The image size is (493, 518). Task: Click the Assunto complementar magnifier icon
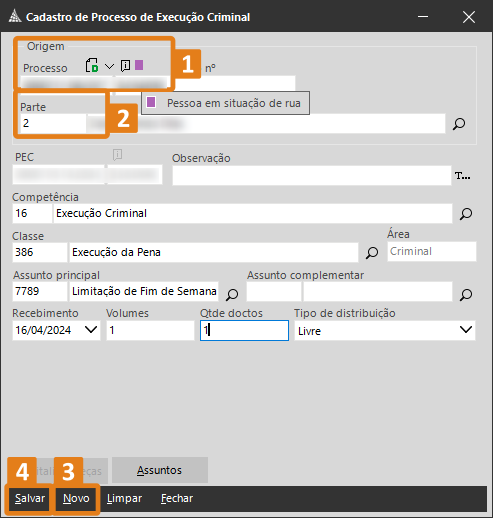(466, 294)
